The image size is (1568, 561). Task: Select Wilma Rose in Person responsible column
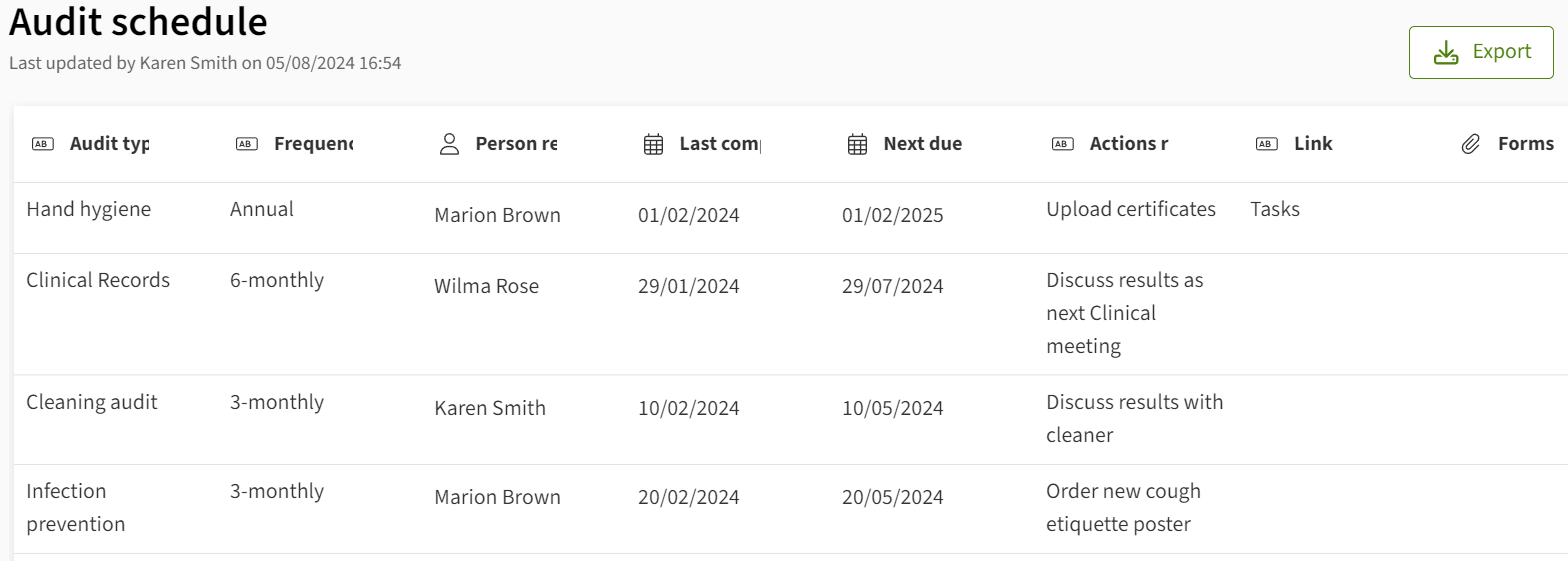pyautogui.click(x=486, y=286)
